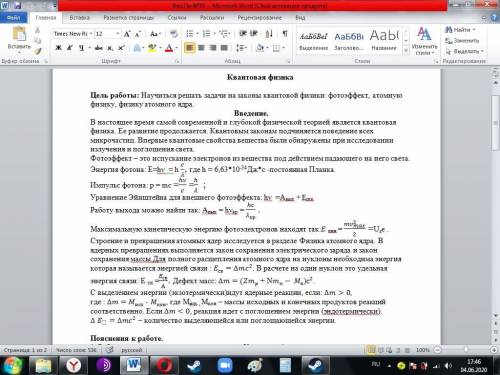Apply the Выделение style
The width and height of the screenshot is (500, 375).
click(313, 41)
